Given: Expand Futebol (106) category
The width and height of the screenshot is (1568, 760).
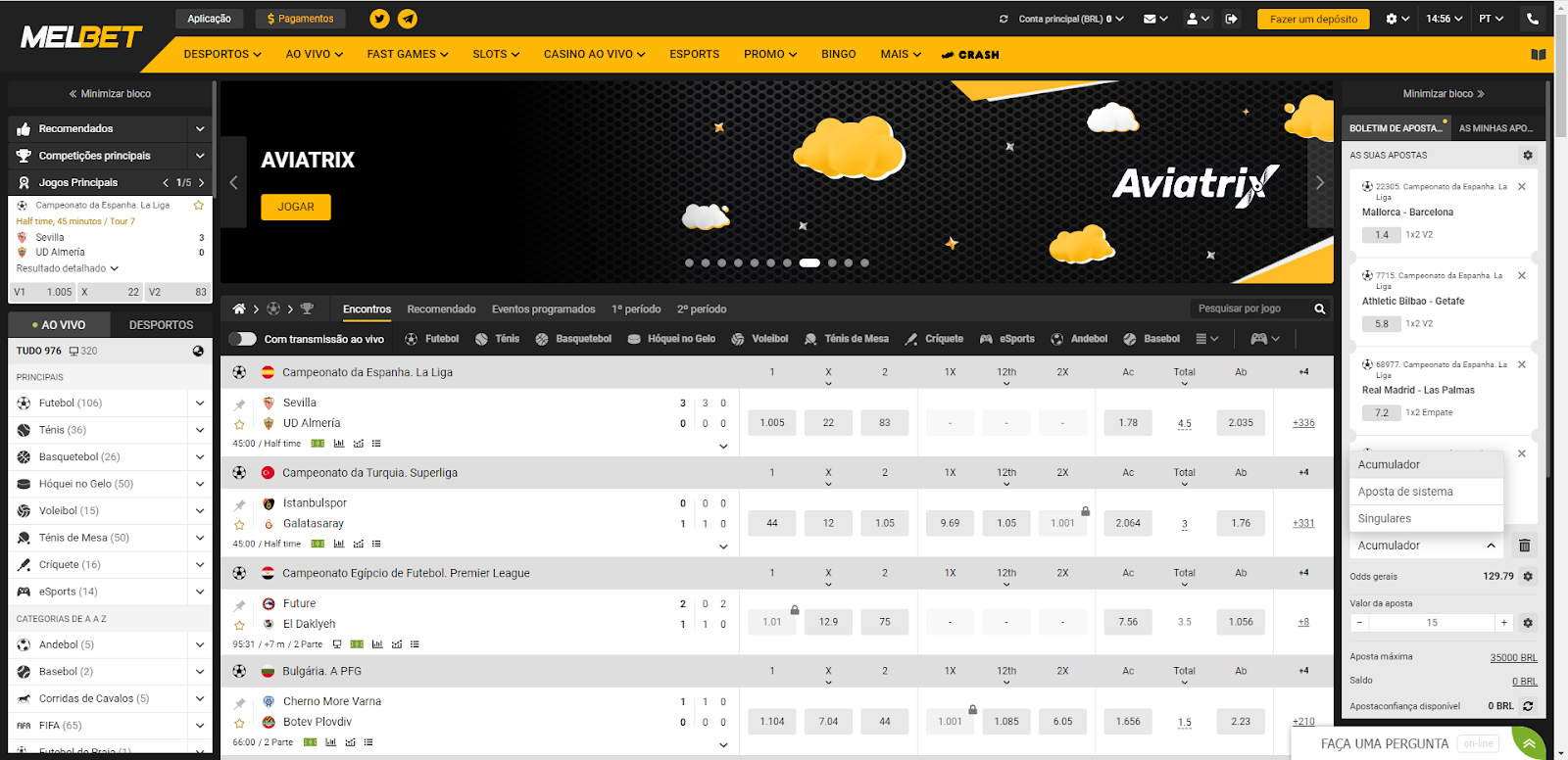Looking at the screenshot, I should tap(200, 404).
